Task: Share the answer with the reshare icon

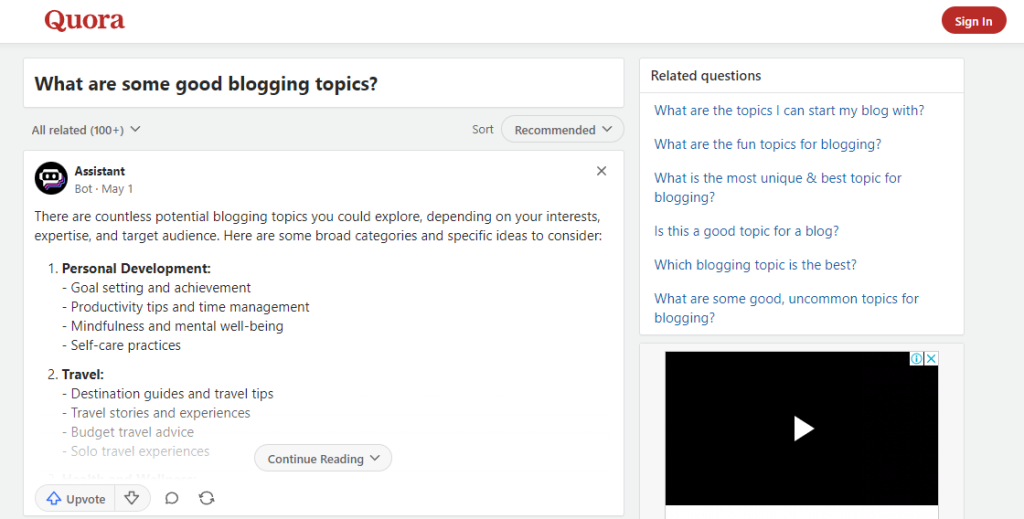Action: click(206, 499)
